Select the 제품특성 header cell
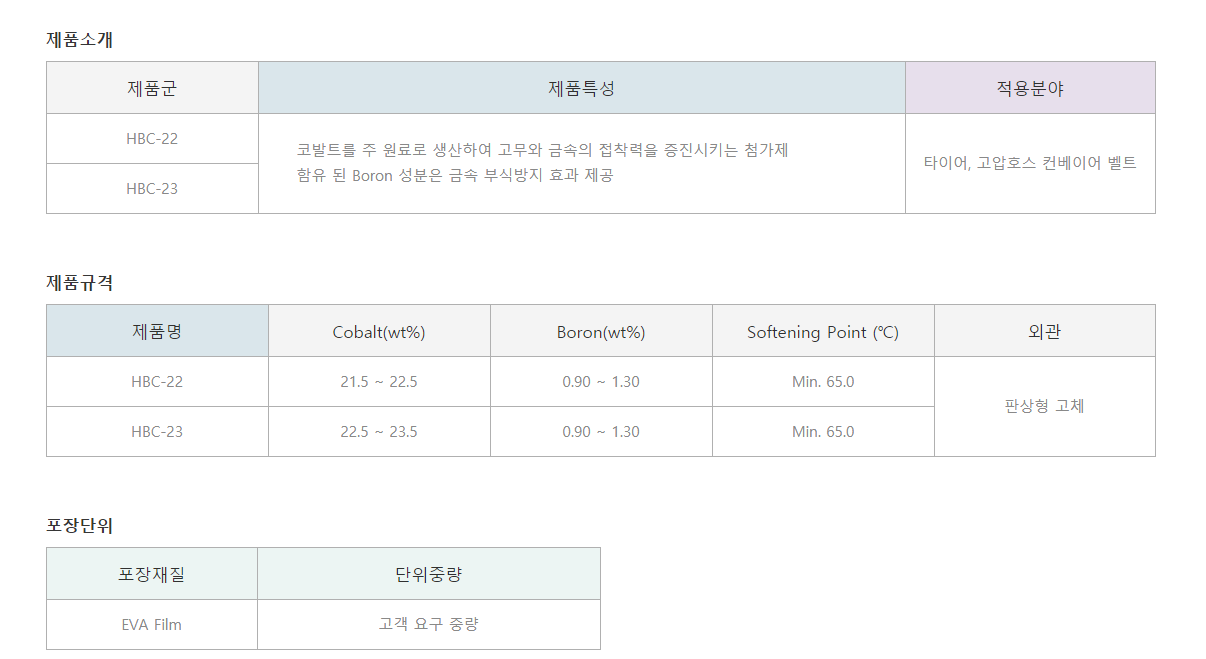 click(x=582, y=88)
